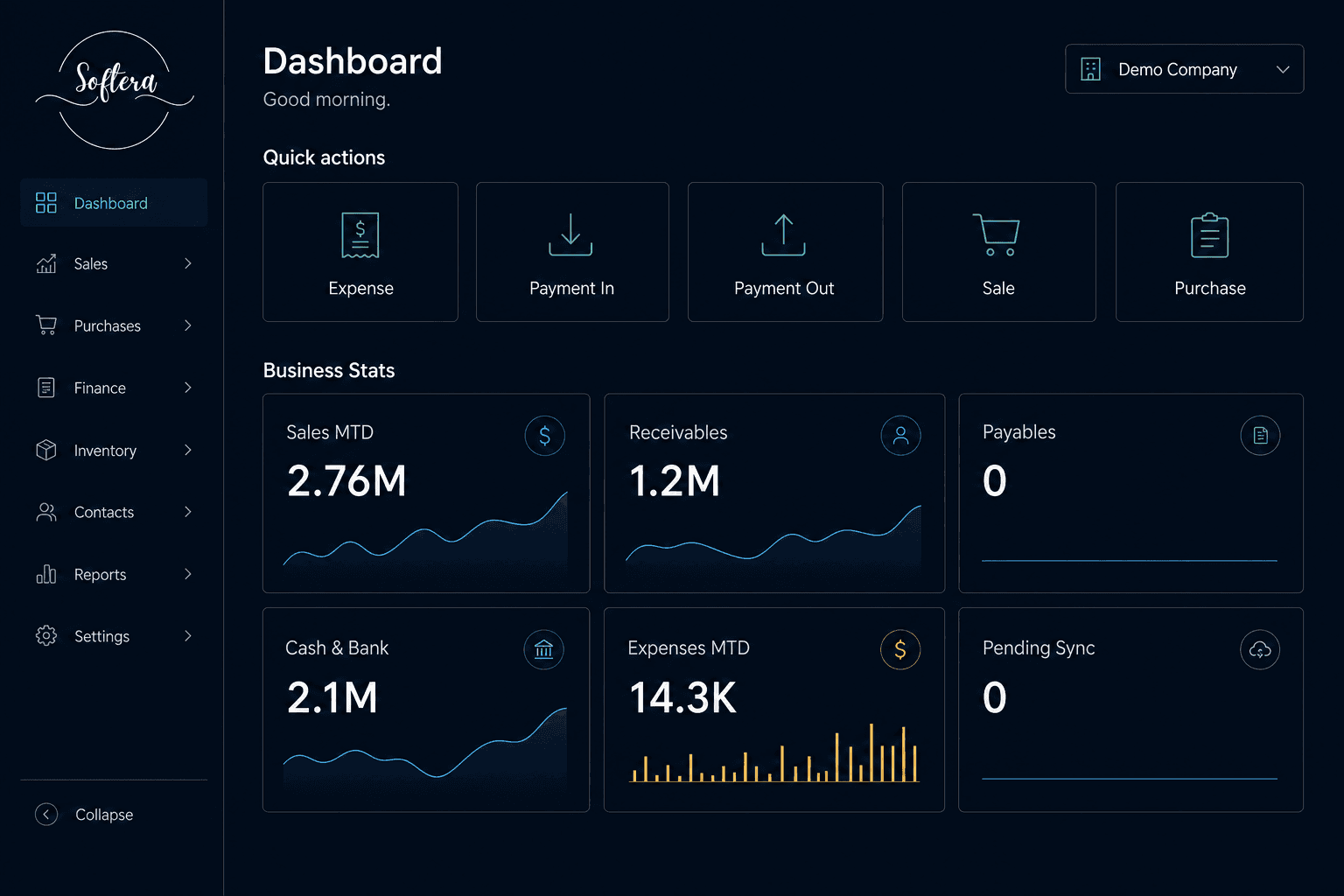Click the Expense receipt icon
This screenshot has height=896, width=1344.
click(x=360, y=235)
